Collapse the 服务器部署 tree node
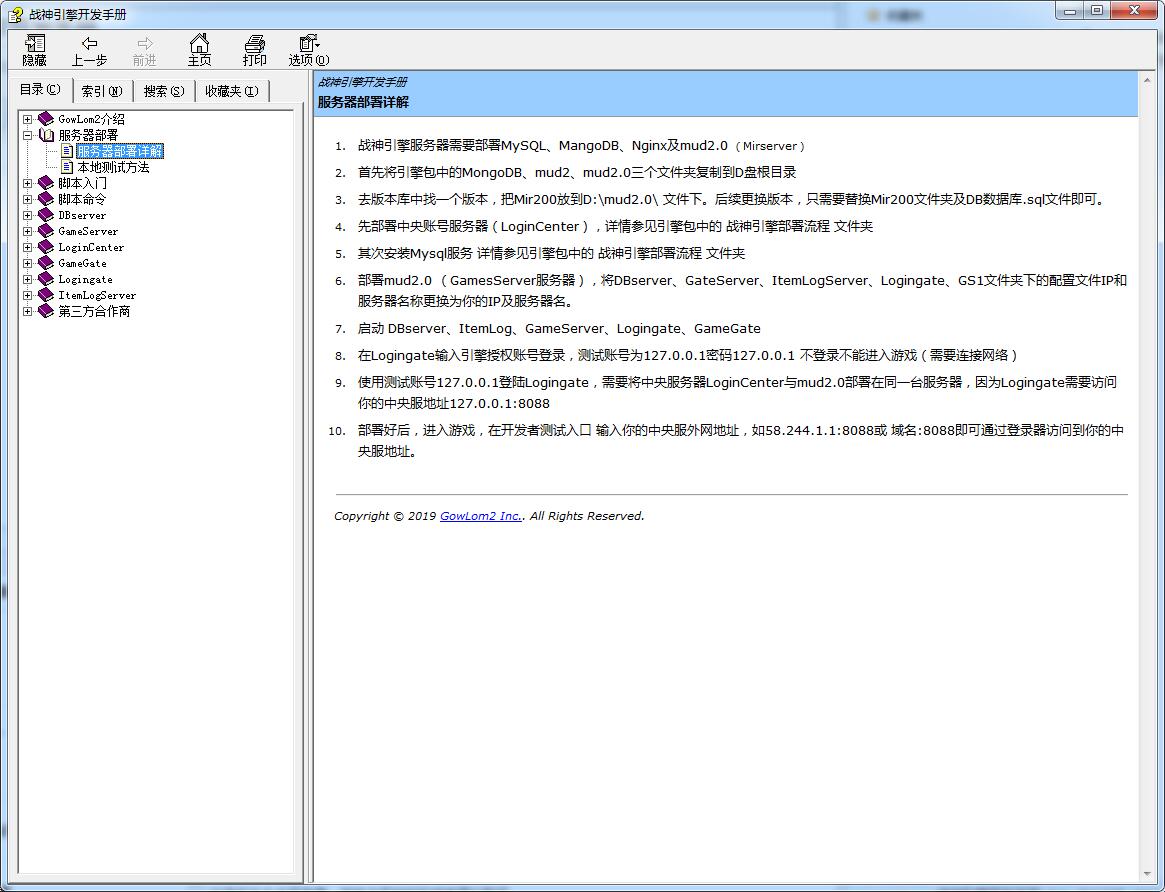Screen dimensions: 1165x892 28,135
